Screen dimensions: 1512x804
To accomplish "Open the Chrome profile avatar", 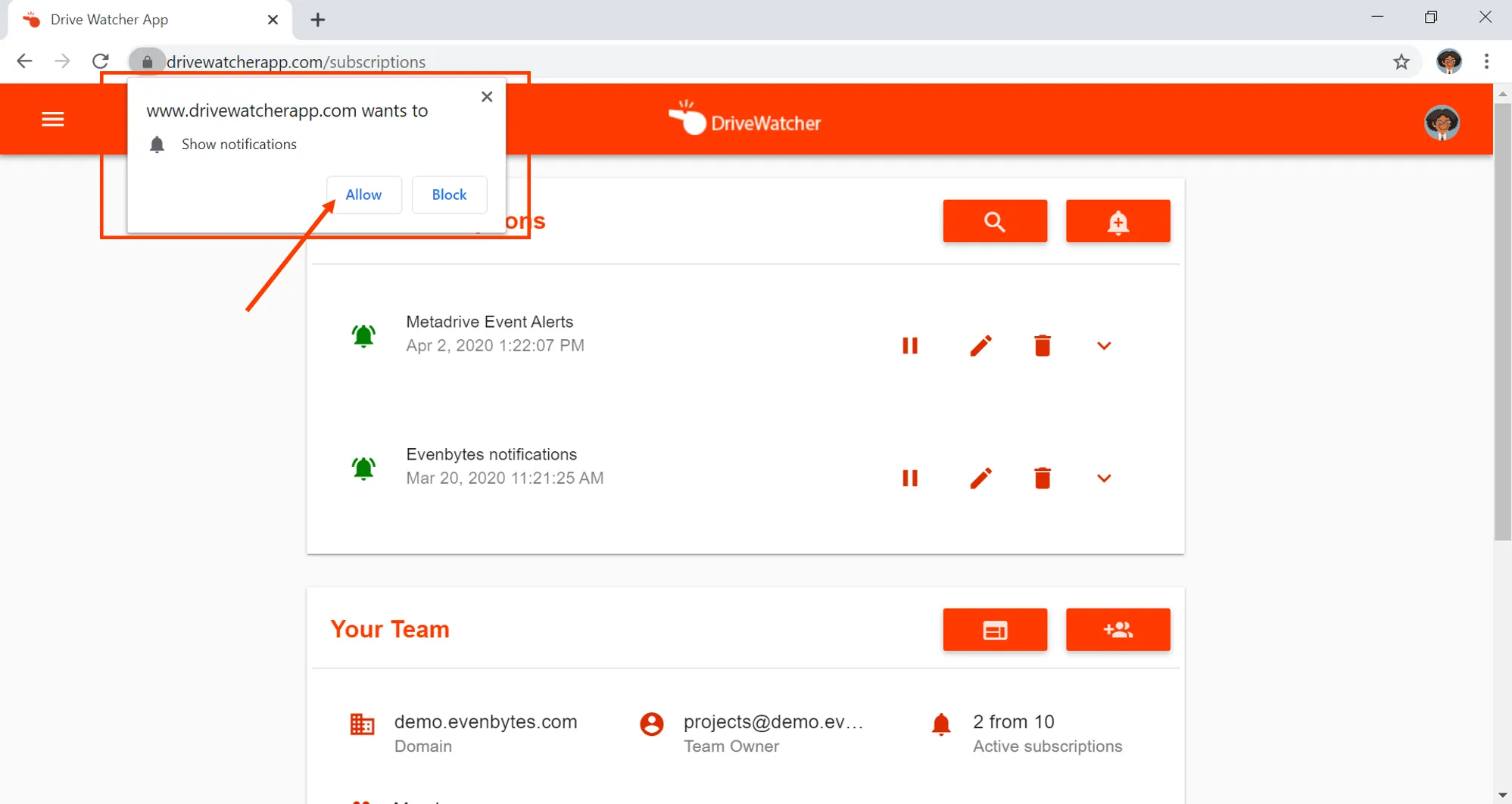I will click(x=1448, y=61).
